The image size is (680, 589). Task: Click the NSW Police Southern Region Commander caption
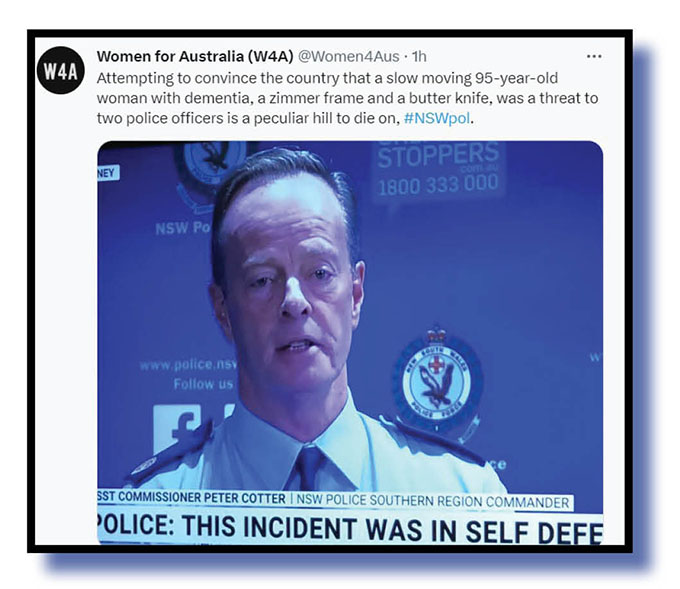(432, 501)
